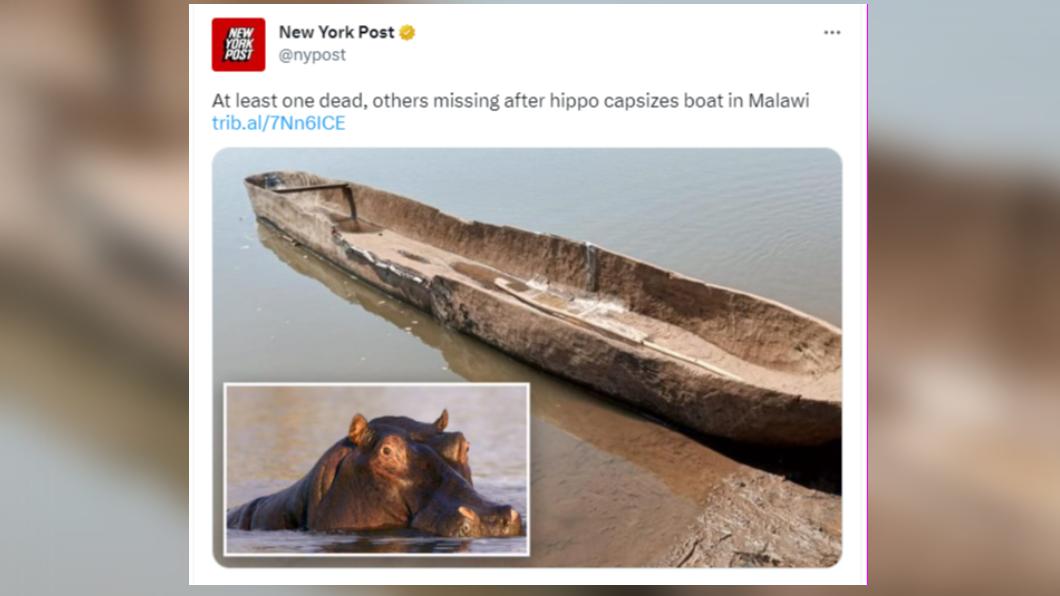
Task: Click the canoe's shadow reflection on the water
Action: point(406,324)
